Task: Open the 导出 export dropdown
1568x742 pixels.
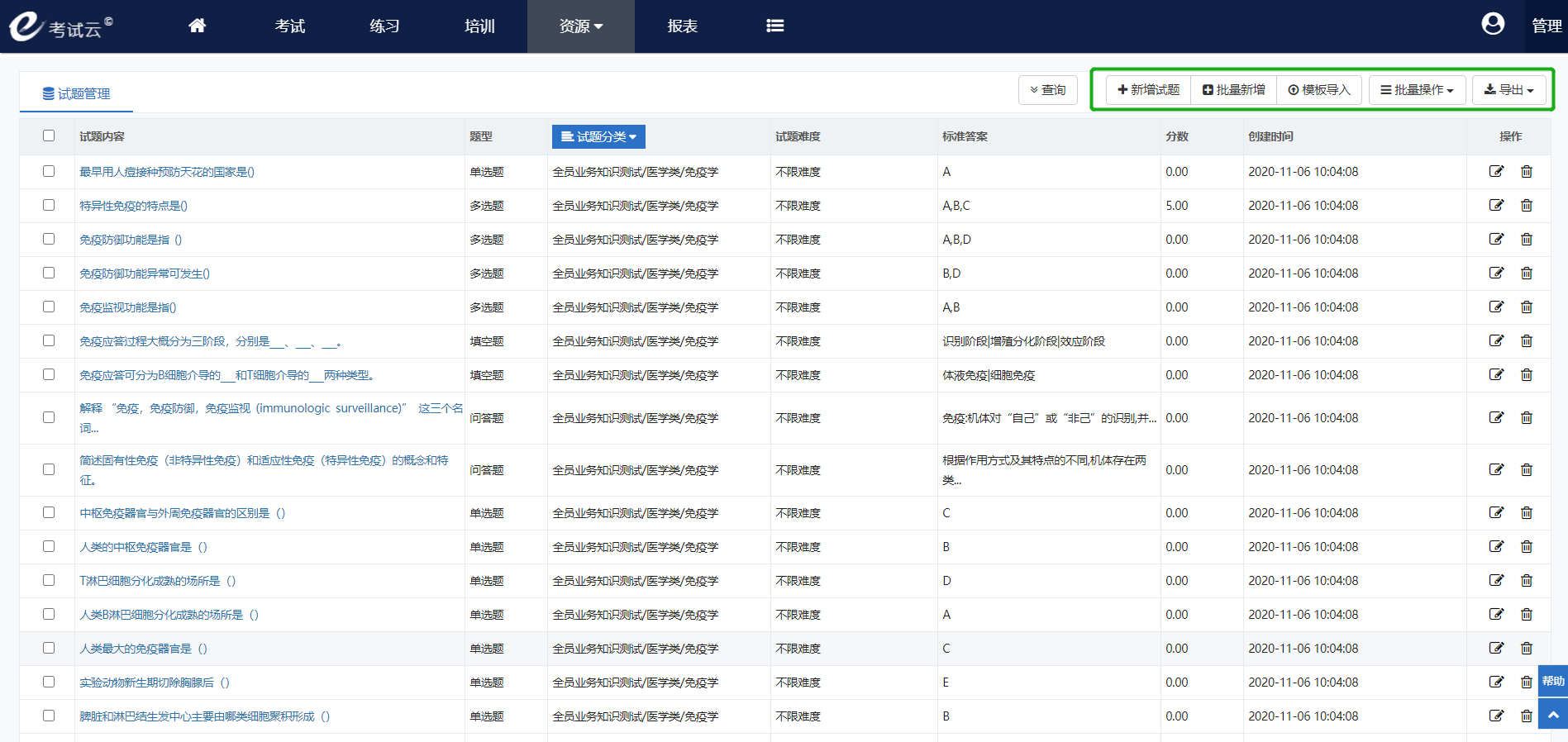Action: click(1508, 90)
